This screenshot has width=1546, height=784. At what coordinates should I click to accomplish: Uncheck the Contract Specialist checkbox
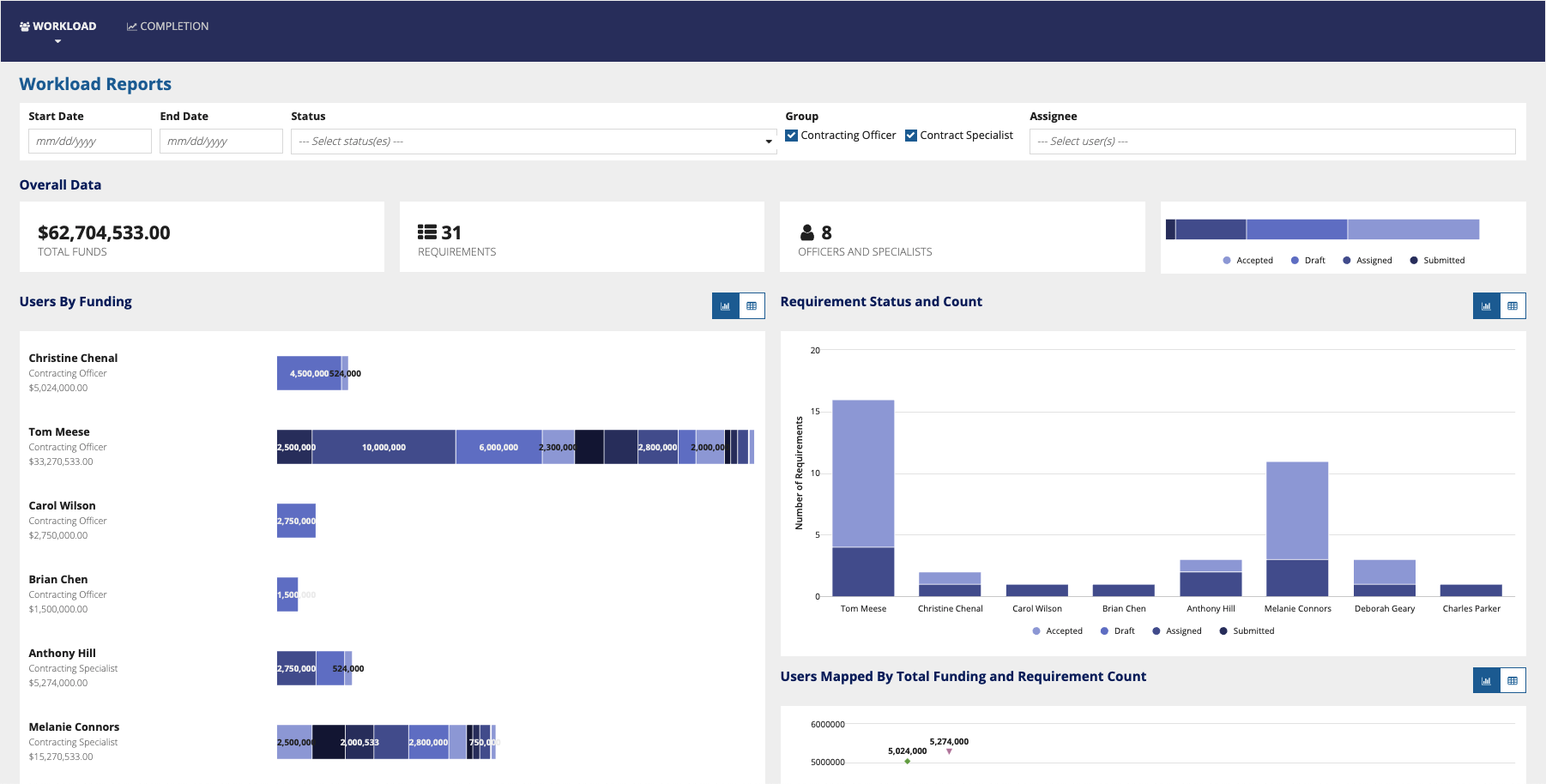(911, 136)
